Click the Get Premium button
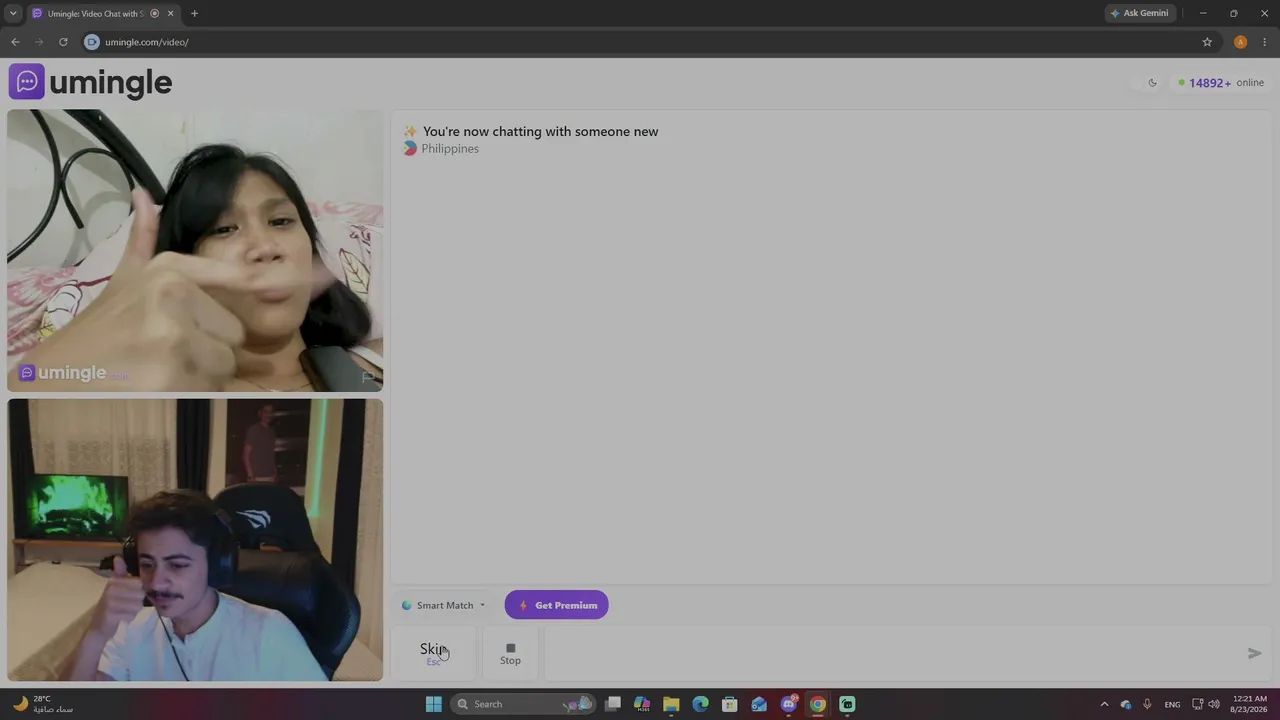1280x720 pixels. point(556,605)
